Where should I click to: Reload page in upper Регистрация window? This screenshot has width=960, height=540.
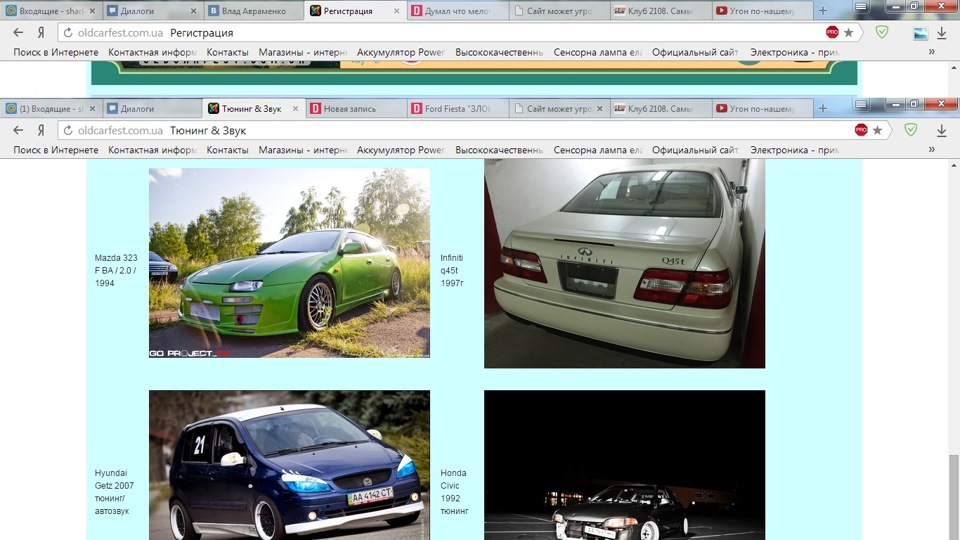coord(68,32)
